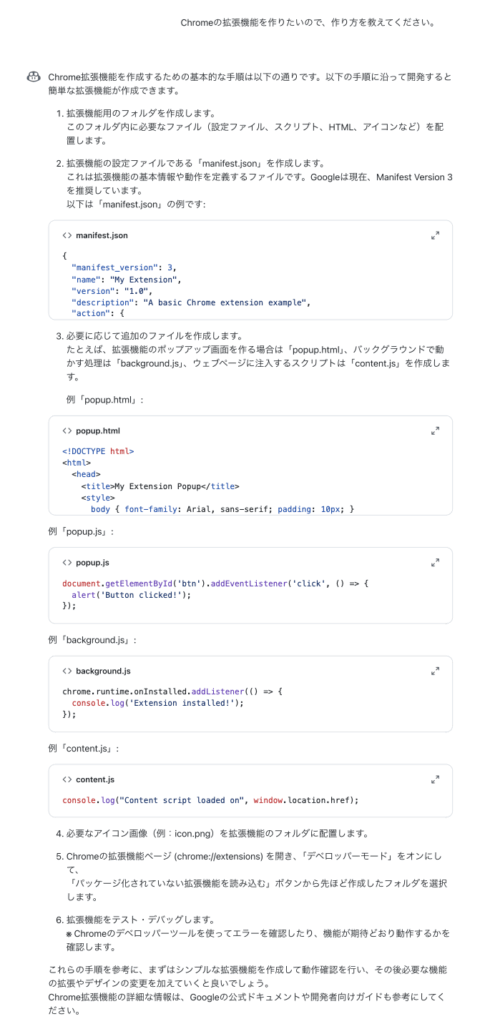This screenshot has height=1024, width=485.
Task: Expand the popup.js code block
Action: pos(435,562)
